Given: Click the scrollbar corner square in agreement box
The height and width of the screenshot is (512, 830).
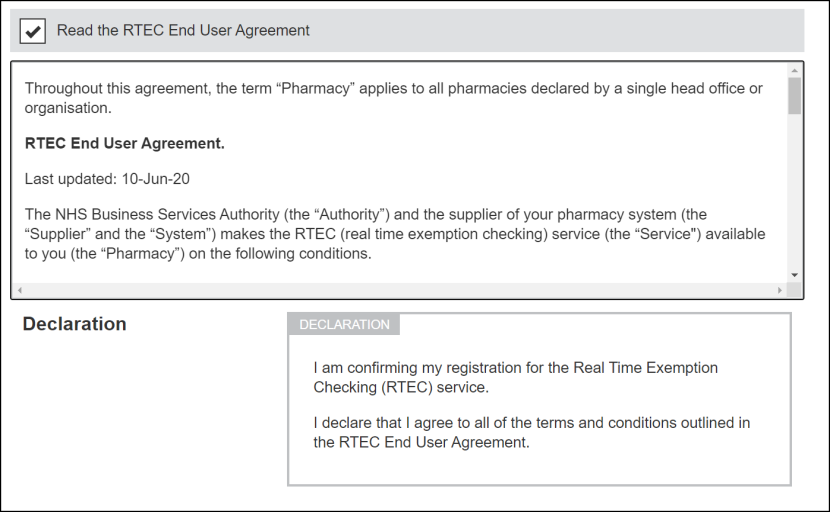Looking at the screenshot, I should click(x=794, y=290).
